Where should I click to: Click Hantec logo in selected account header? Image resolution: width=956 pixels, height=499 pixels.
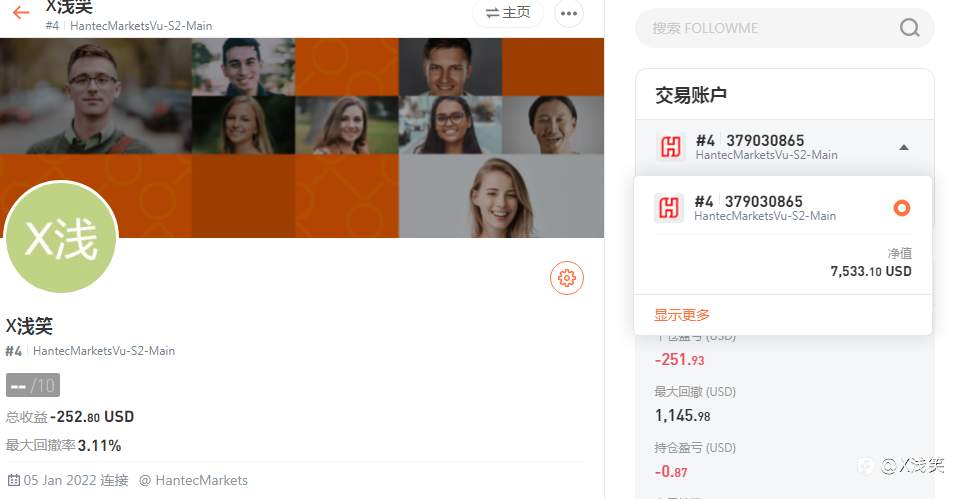click(671, 147)
